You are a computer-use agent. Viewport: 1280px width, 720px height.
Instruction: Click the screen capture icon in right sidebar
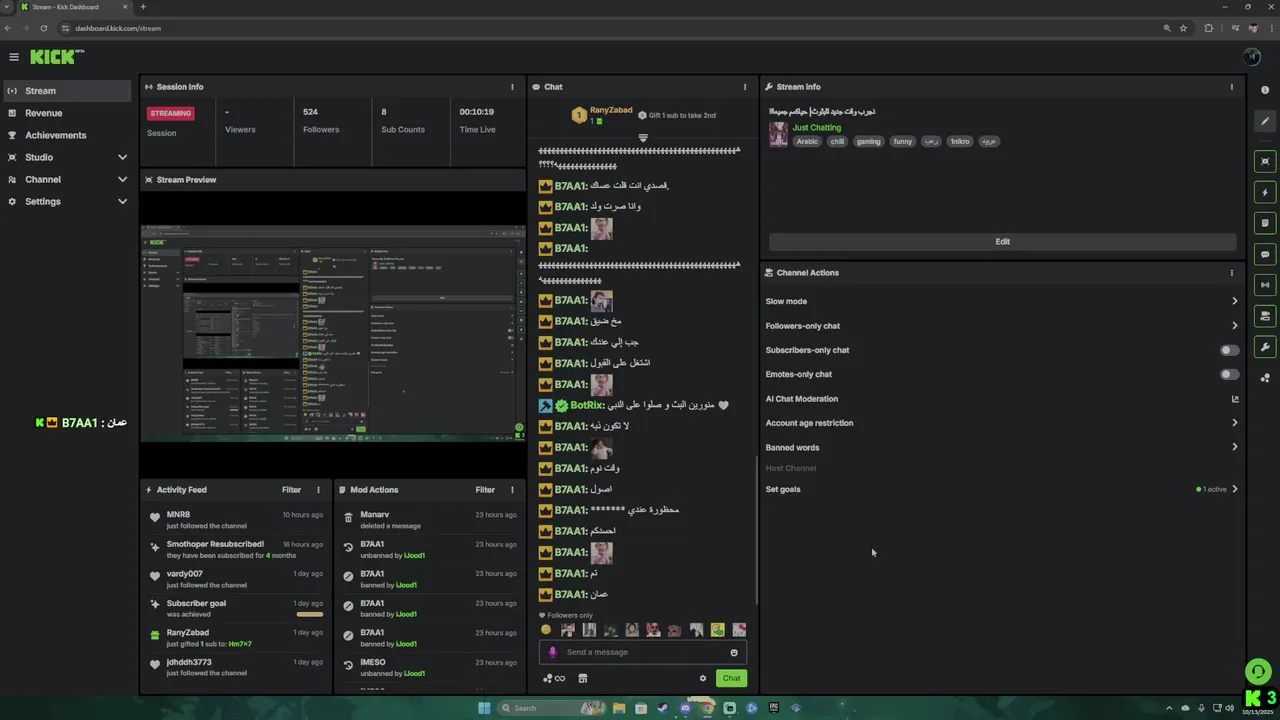pyautogui.click(x=1265, y=161)
